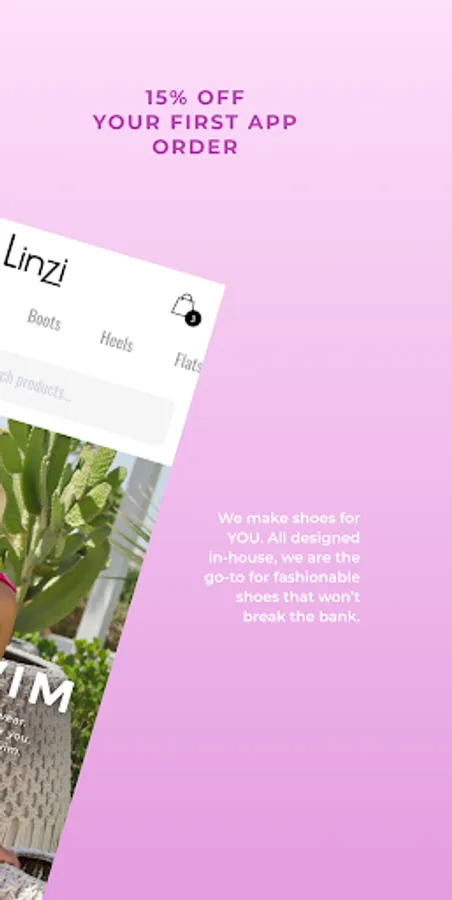Click the Linzi logo
452x900 pixels.
click(36, 261)
